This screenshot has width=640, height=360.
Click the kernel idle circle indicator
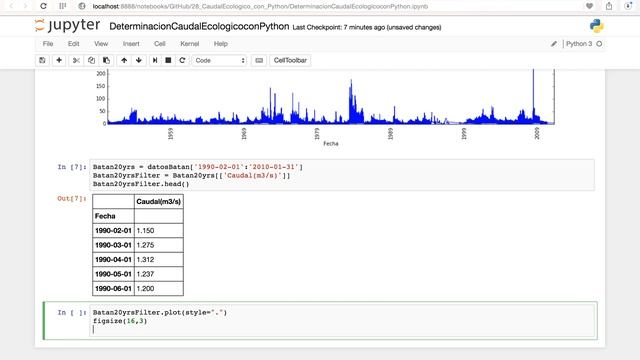599,44
